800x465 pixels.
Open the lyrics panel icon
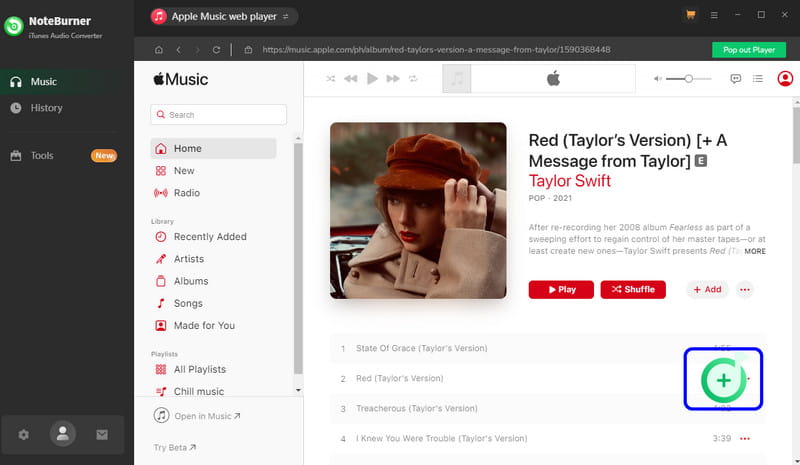[x=735, y=79]
